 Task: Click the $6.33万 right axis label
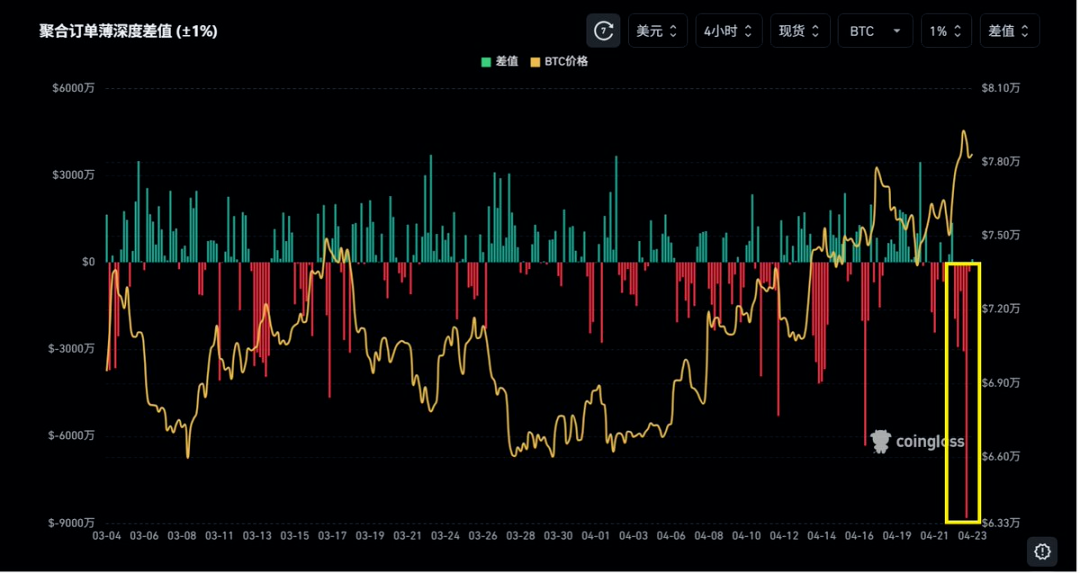tap(1002, 523)
